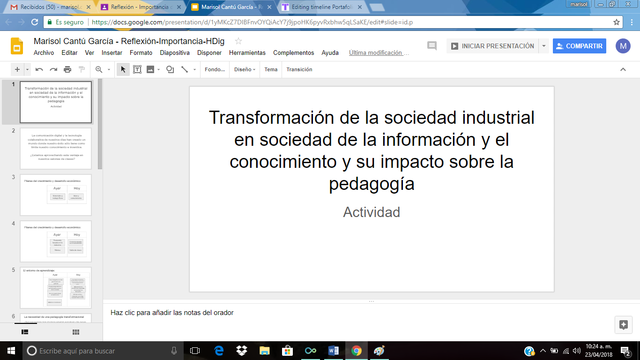This screenshot has width=640, height=360.
Task: Collapse the menus with the chevron arrow
Action: [x=623, y=69]
